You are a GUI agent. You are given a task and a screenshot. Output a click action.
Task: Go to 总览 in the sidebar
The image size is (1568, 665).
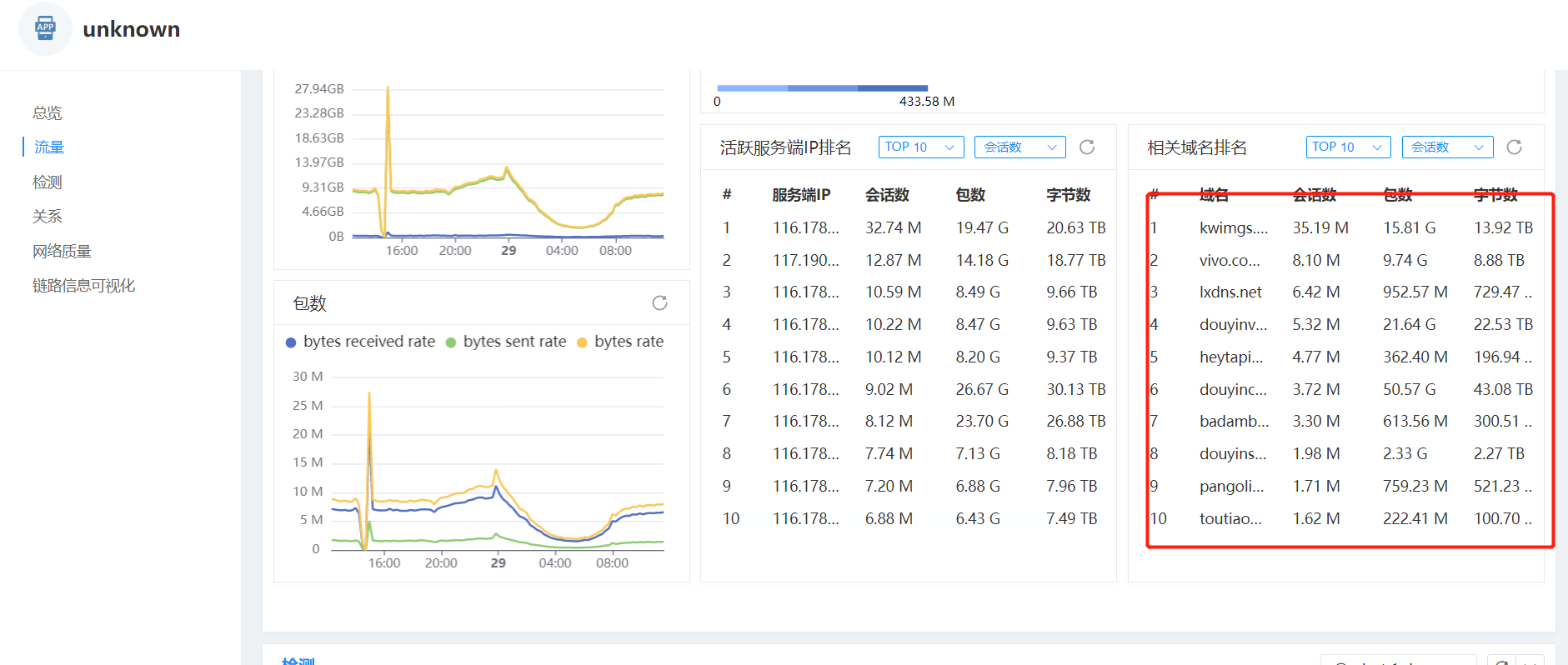[x=48, y=113]
